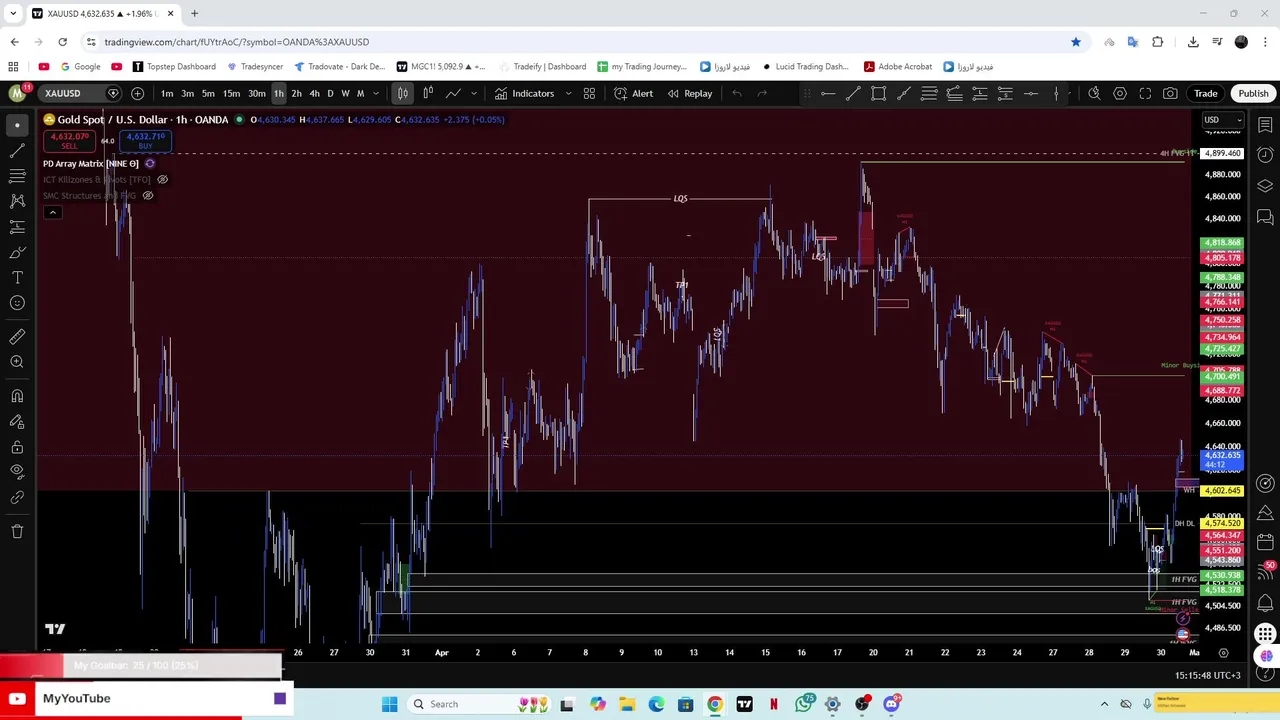
Task: Toggle magnet mode
Action: click(17, 396)
